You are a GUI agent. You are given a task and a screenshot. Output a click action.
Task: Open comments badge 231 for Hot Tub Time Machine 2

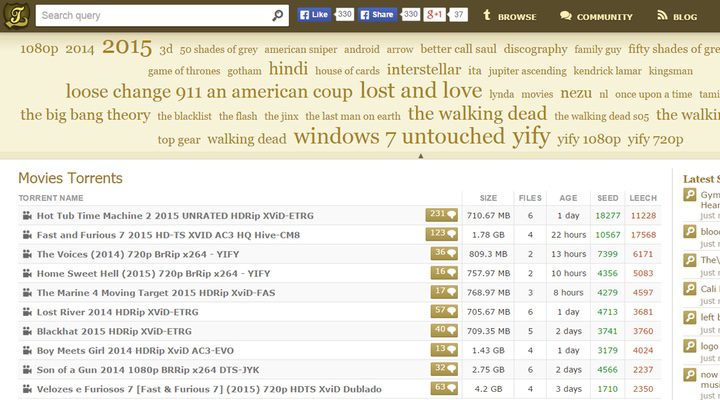(x=441, y=215)
